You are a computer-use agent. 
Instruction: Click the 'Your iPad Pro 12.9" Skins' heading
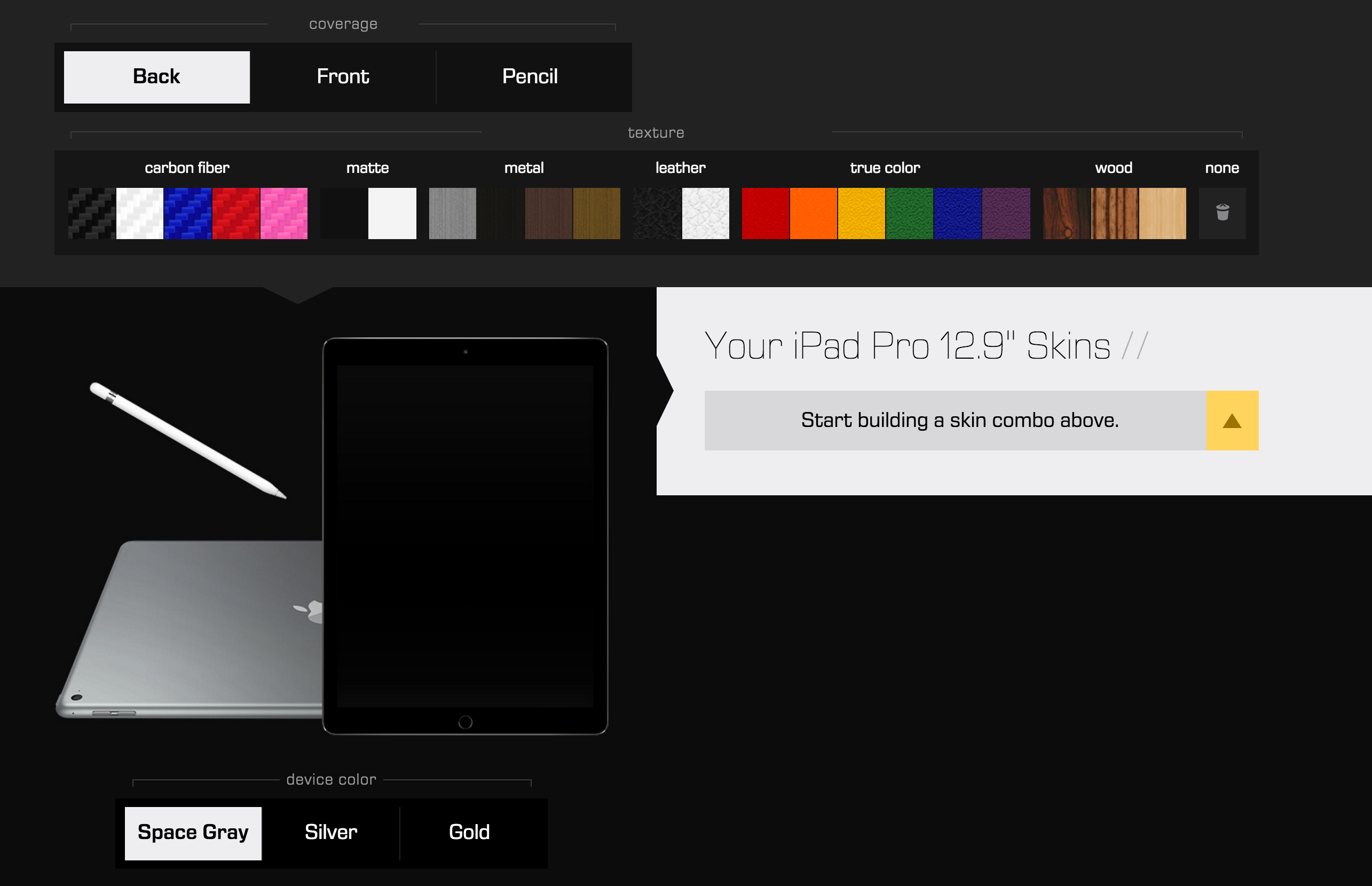(x=907, y=346)
